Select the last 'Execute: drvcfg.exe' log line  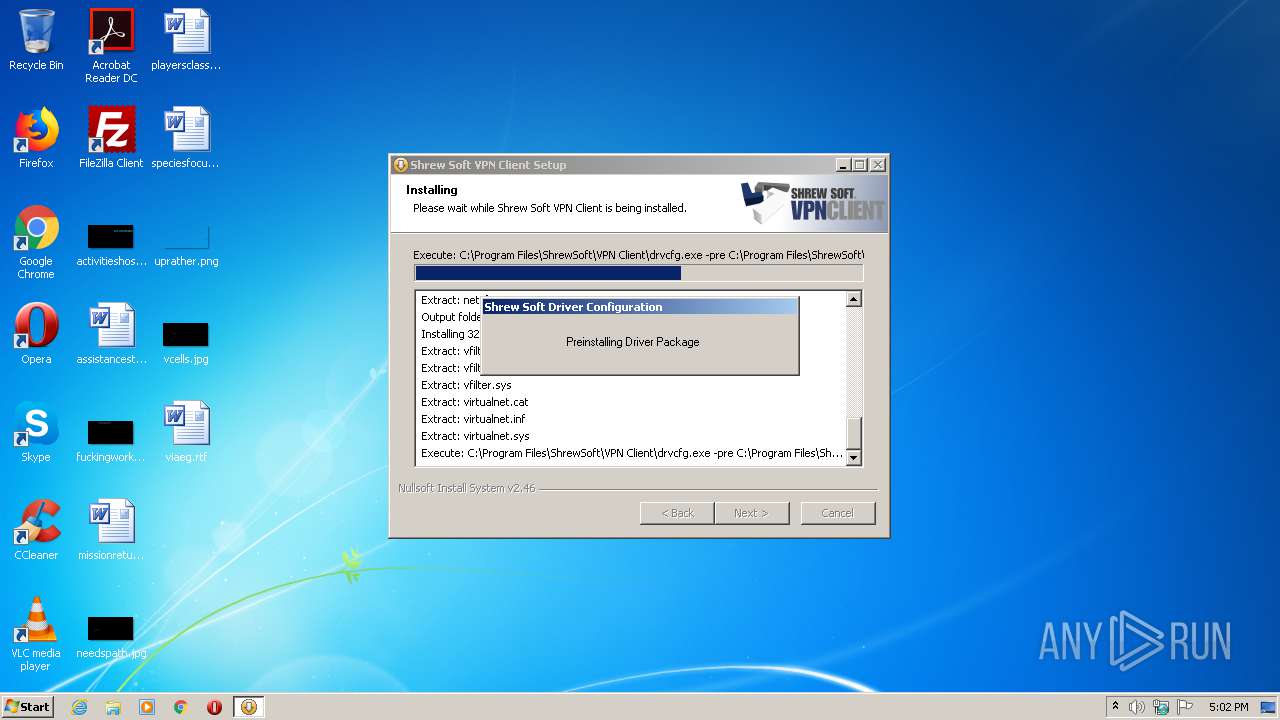pyautogui.click(x=631, y=453)
